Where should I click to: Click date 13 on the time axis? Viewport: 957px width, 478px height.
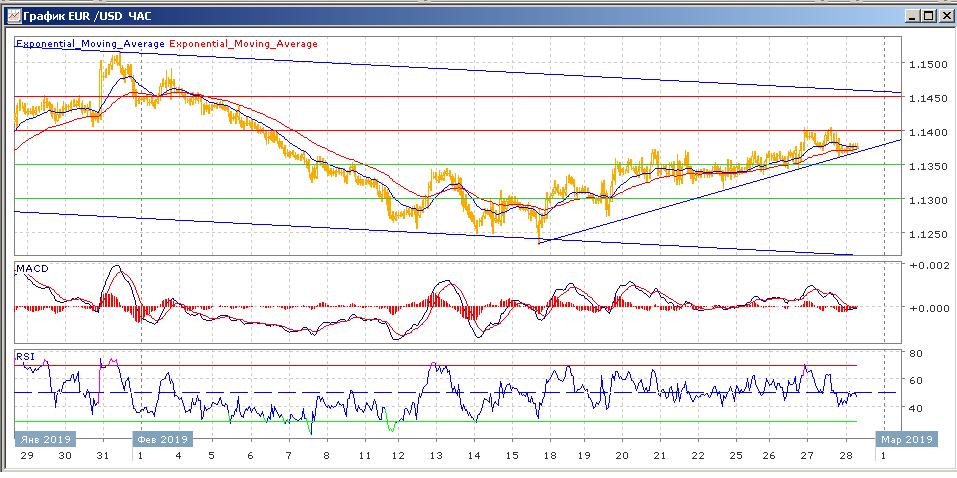click(x=435, y=456)
